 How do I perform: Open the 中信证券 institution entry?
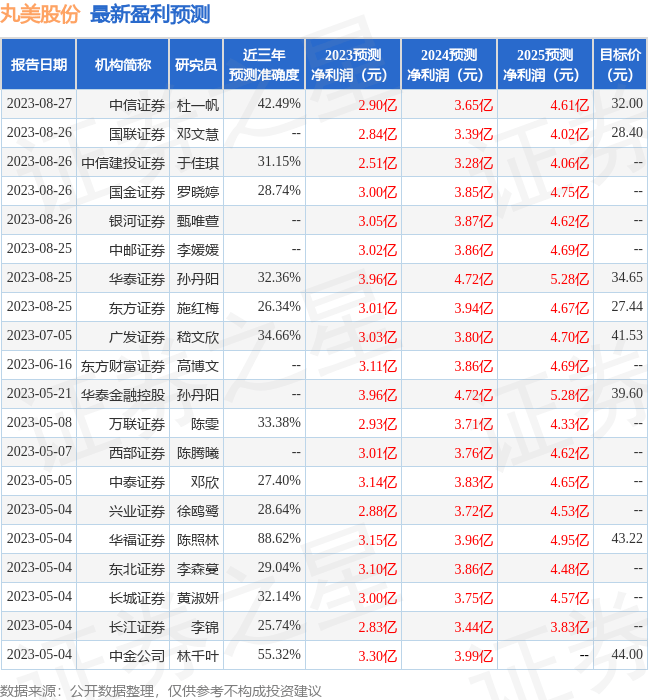pos(137,104)
